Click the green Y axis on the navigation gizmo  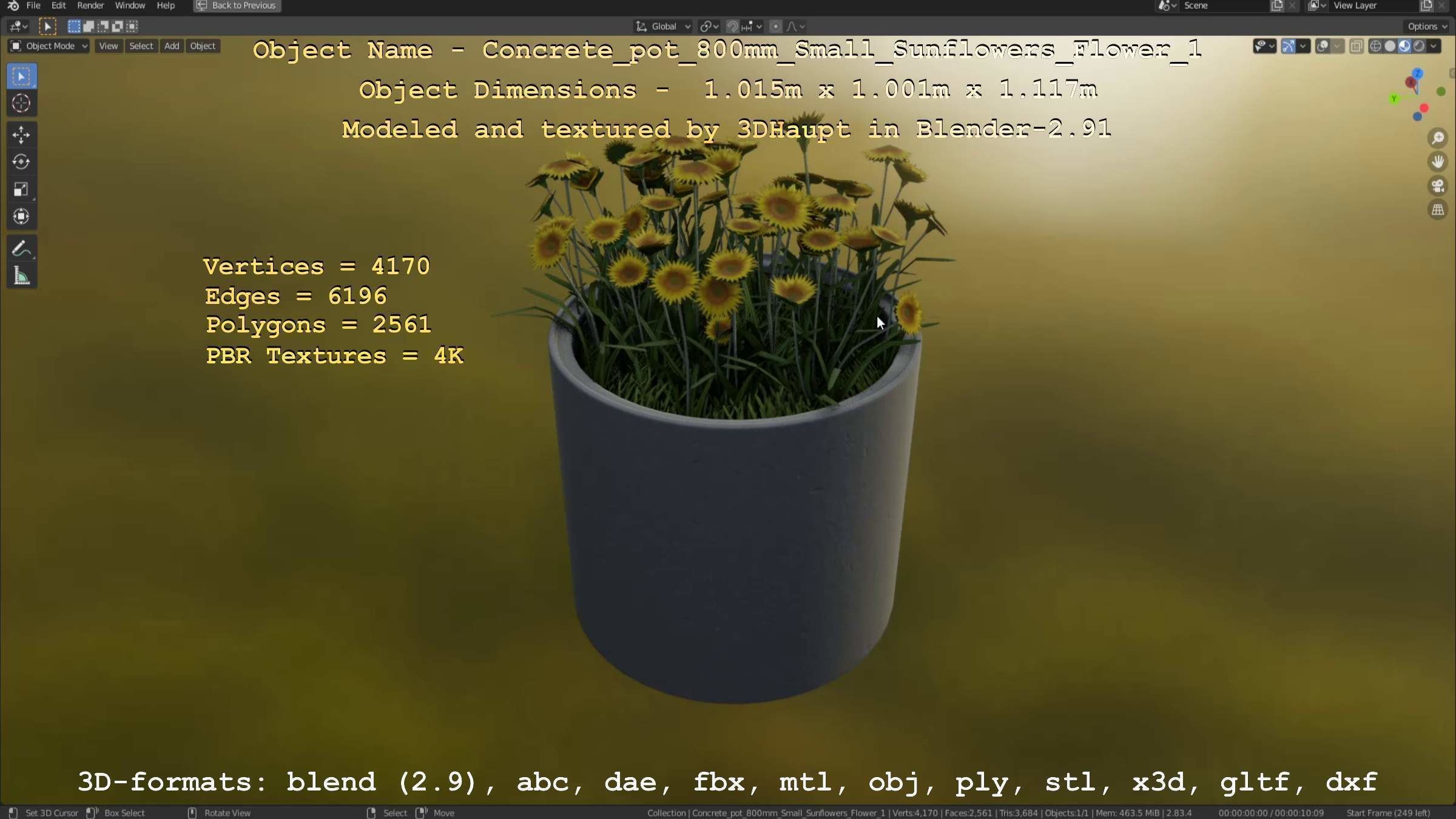click(1394, 98)
